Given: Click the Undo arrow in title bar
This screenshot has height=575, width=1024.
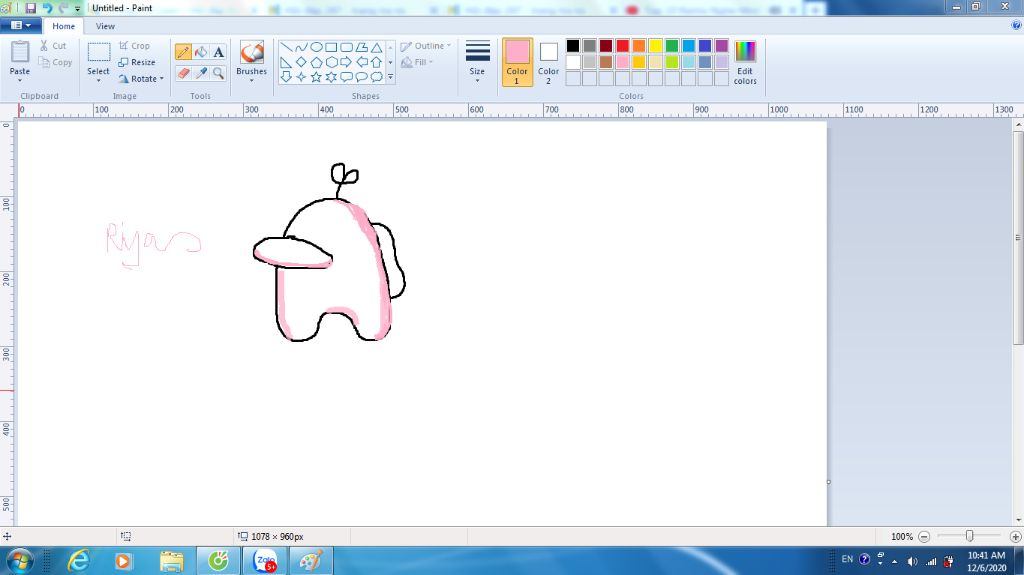Looking at the screenshot, I should point(47,8).
